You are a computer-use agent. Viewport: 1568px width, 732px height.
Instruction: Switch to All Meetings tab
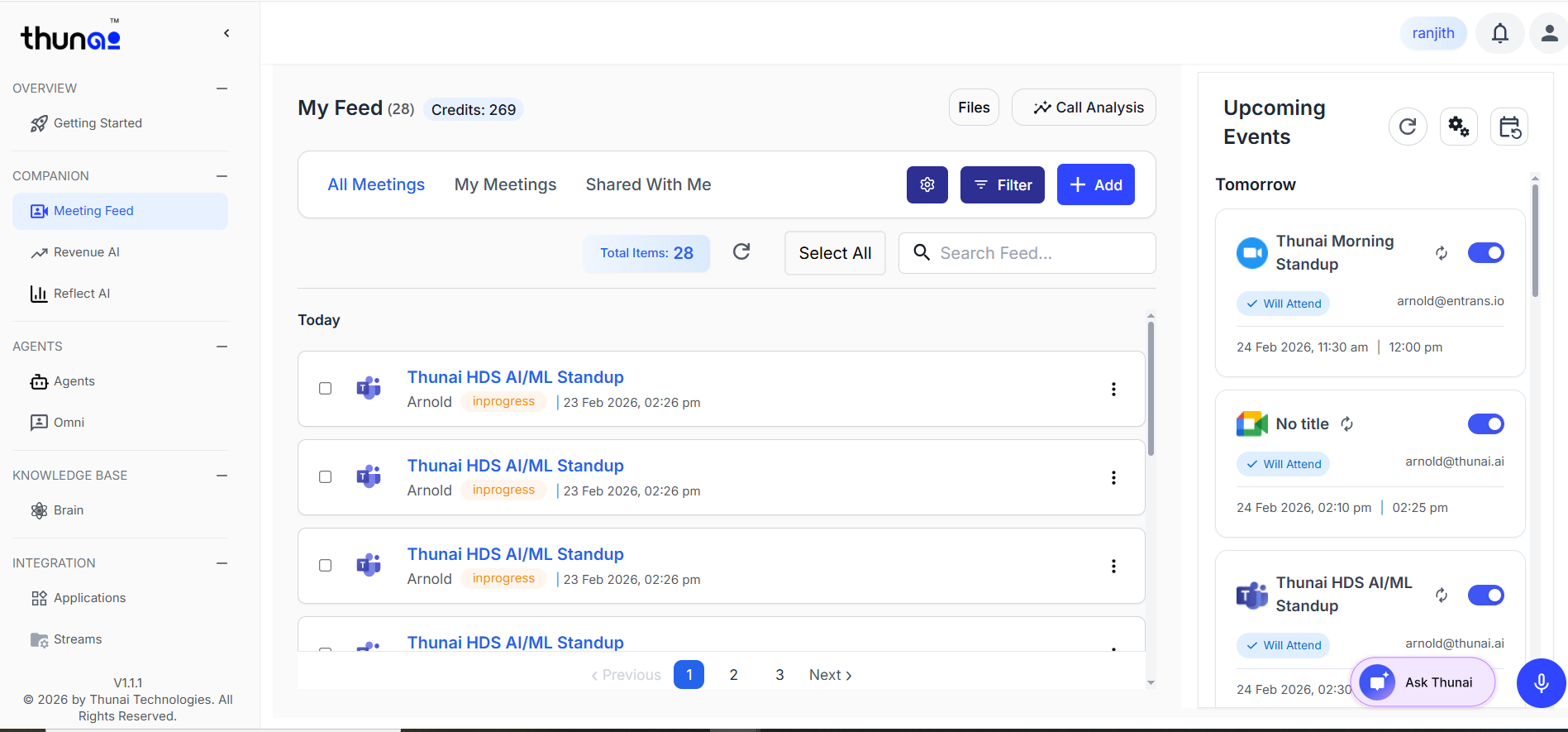pyautogui.click(x=376, y=184)
